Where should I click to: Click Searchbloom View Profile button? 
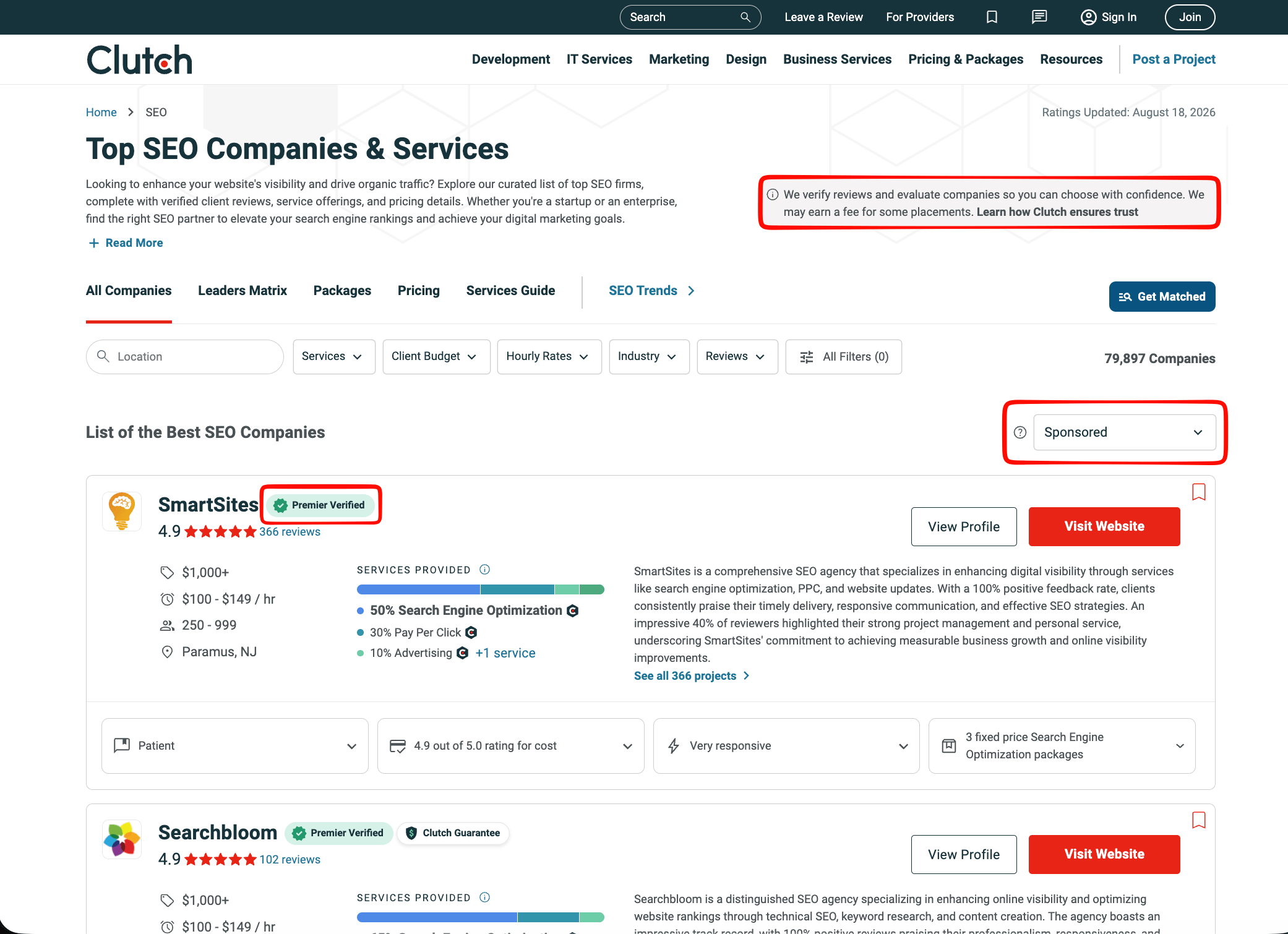click(964, 854)
